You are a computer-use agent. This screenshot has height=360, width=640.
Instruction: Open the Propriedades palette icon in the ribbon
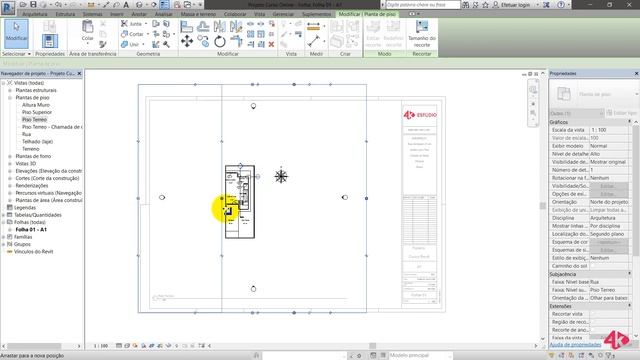(x=50, y=41)
